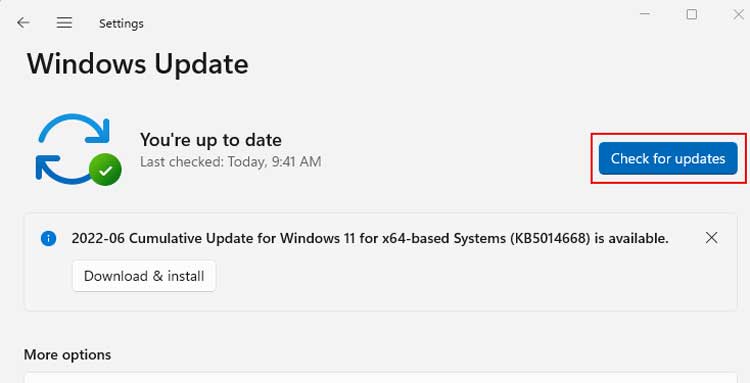Click the blue info icon on update notice
The width and height of the screenshot is (750, 383).
point(48,238)
